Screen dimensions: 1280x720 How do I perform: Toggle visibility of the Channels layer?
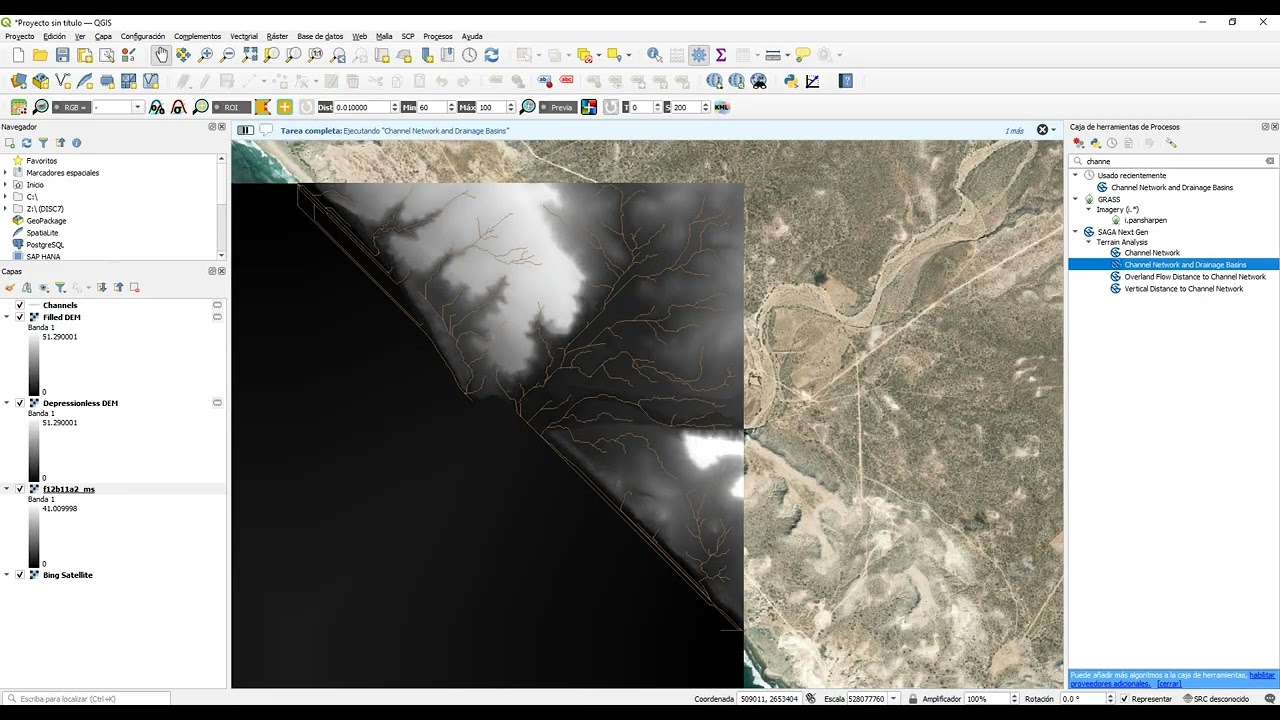tap(20, 305)
